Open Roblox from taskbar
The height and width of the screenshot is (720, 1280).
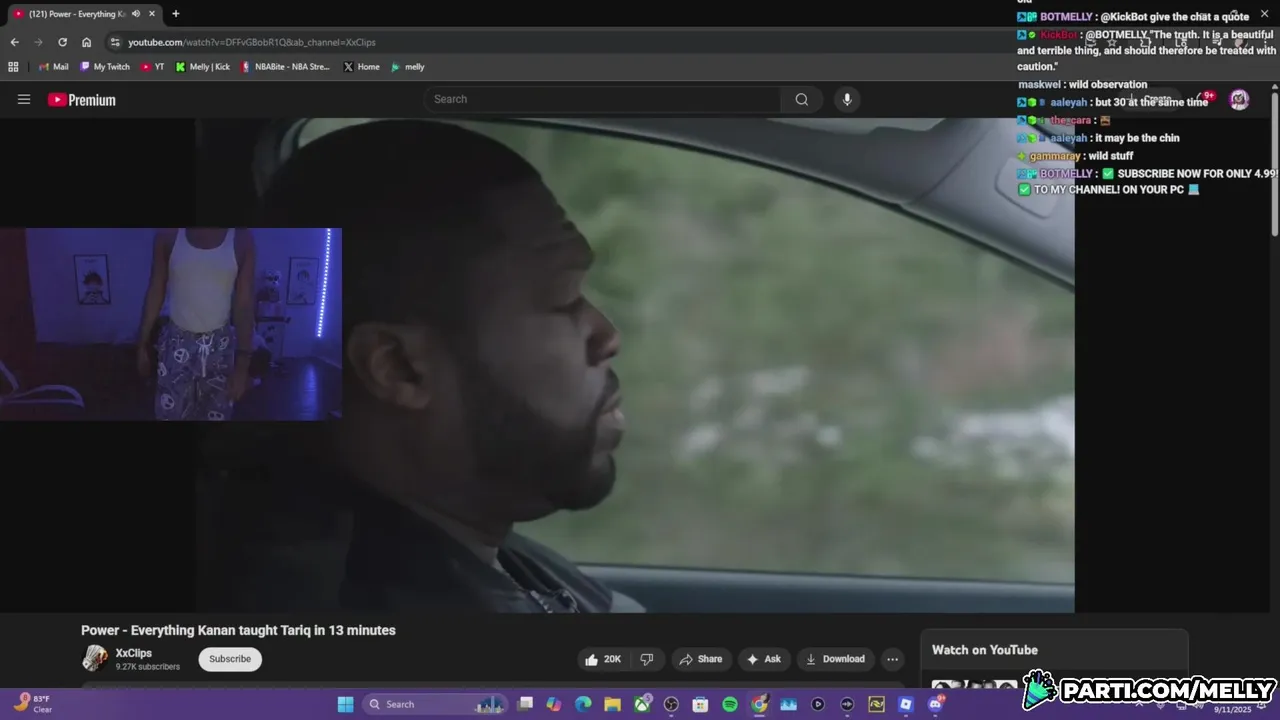click(906, 704)
